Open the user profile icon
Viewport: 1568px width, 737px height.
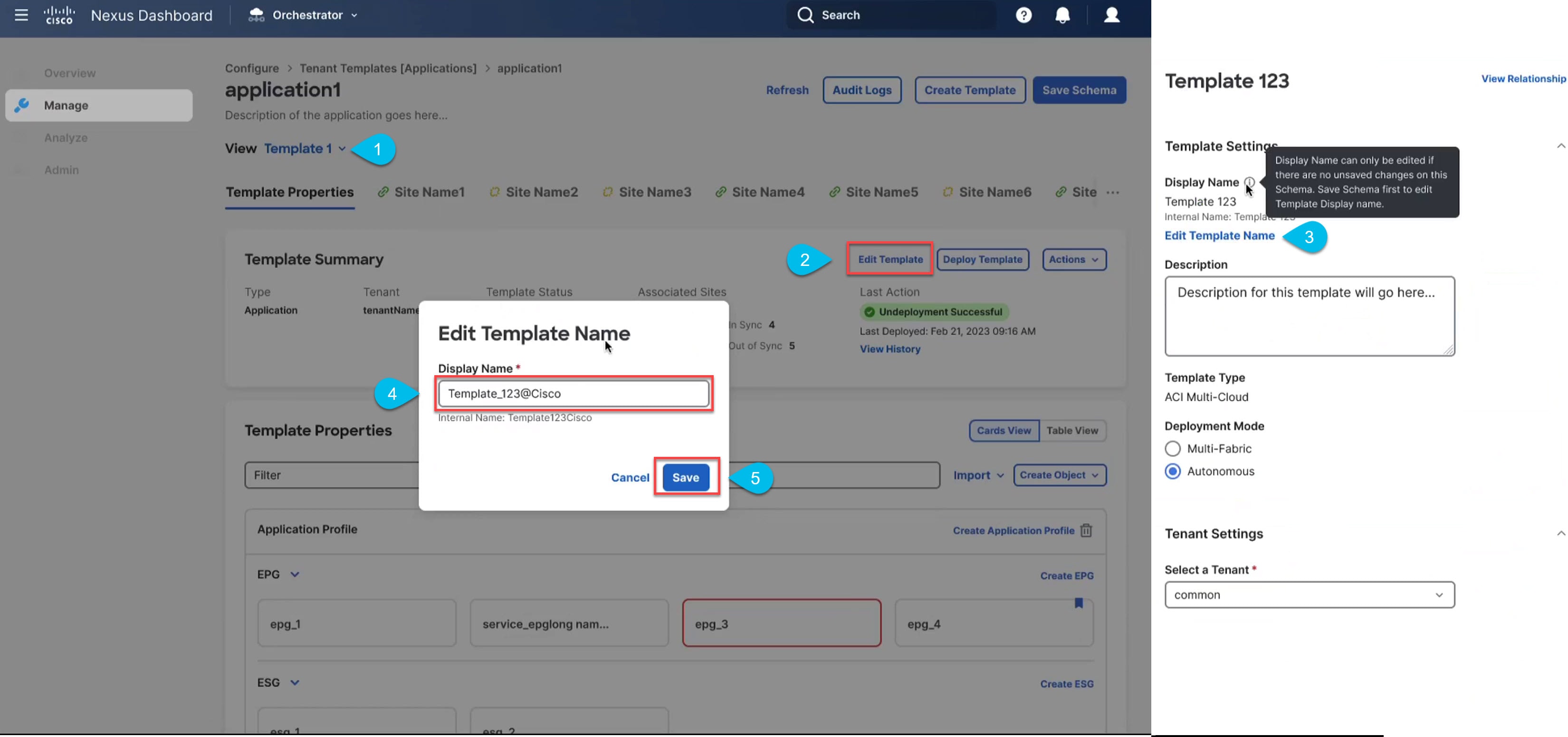coord(1112,15)
